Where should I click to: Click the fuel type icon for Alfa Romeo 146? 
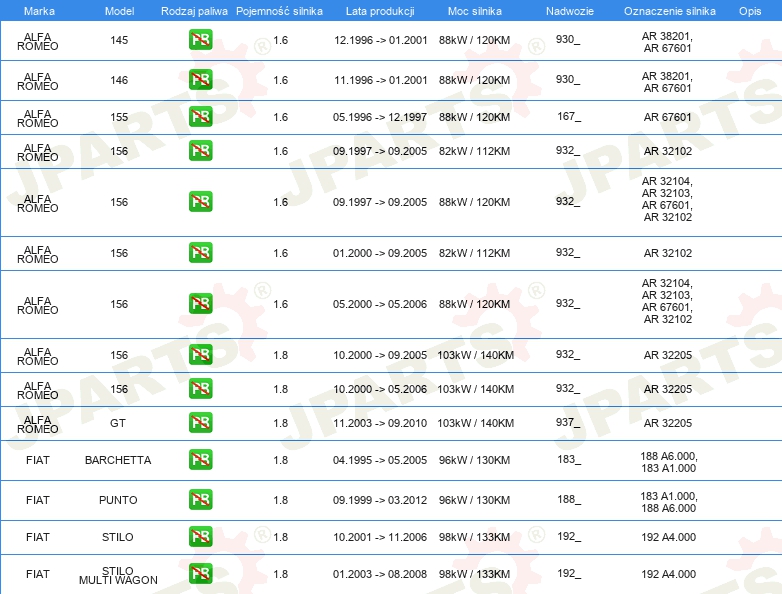(200, 80)
